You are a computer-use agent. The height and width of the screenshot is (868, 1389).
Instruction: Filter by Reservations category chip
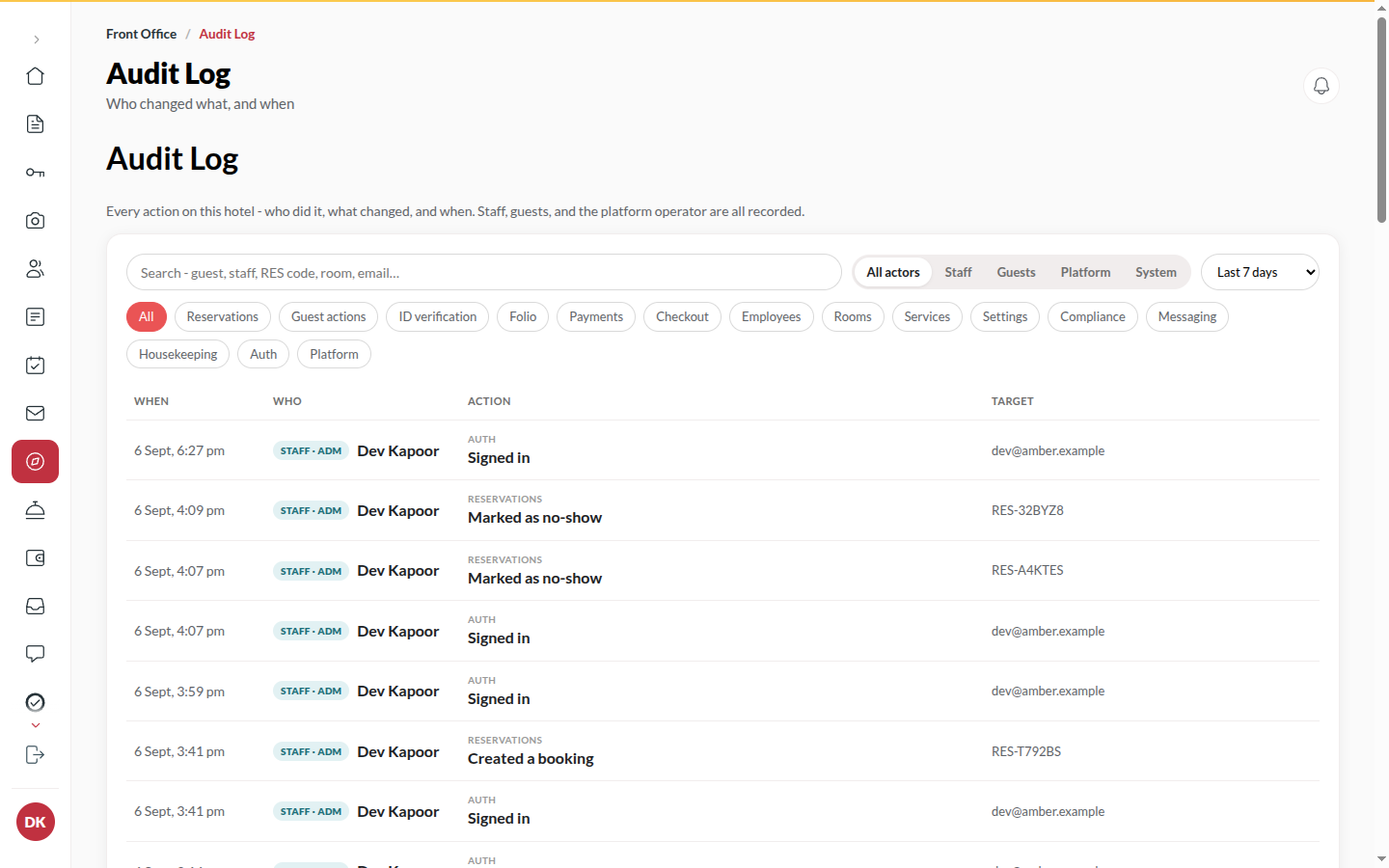tap(223, 316)
